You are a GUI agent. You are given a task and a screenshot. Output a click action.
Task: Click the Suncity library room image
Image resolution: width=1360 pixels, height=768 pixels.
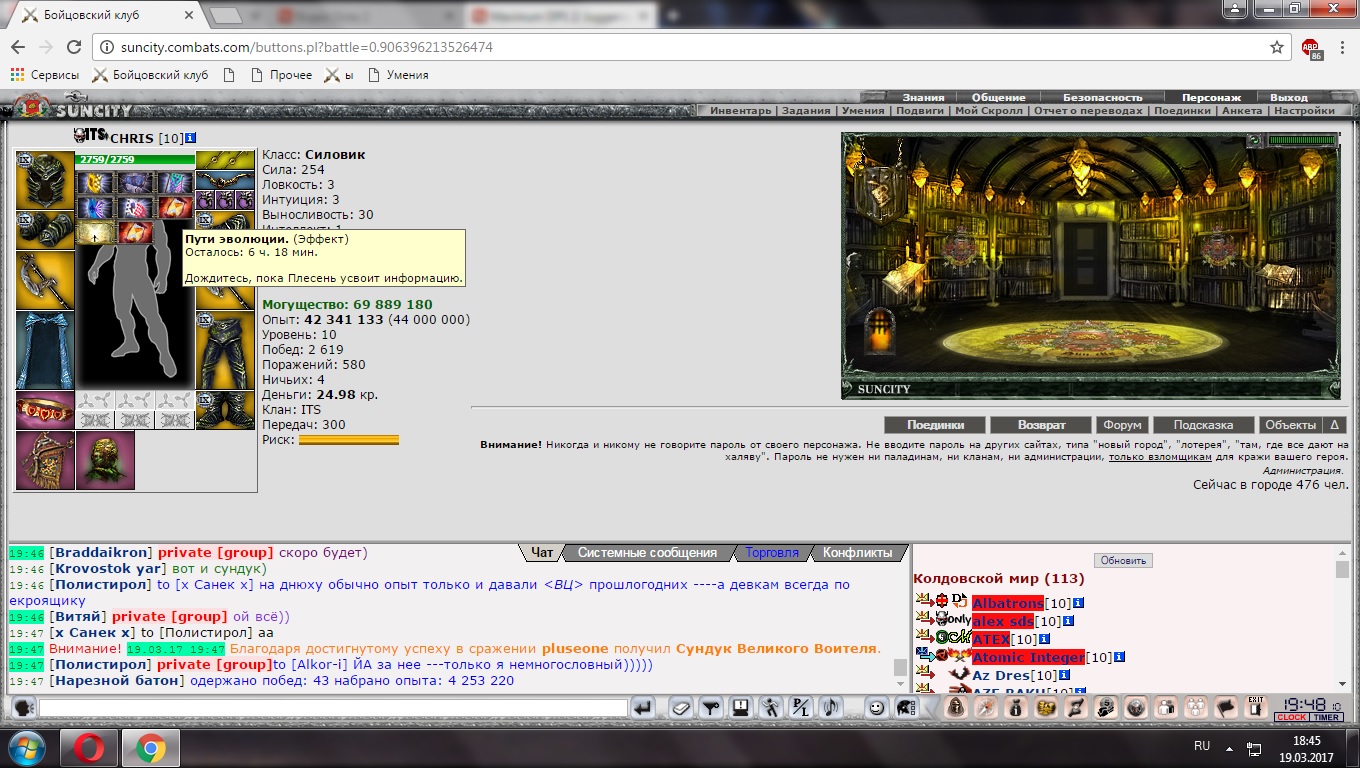point(1091,265)
